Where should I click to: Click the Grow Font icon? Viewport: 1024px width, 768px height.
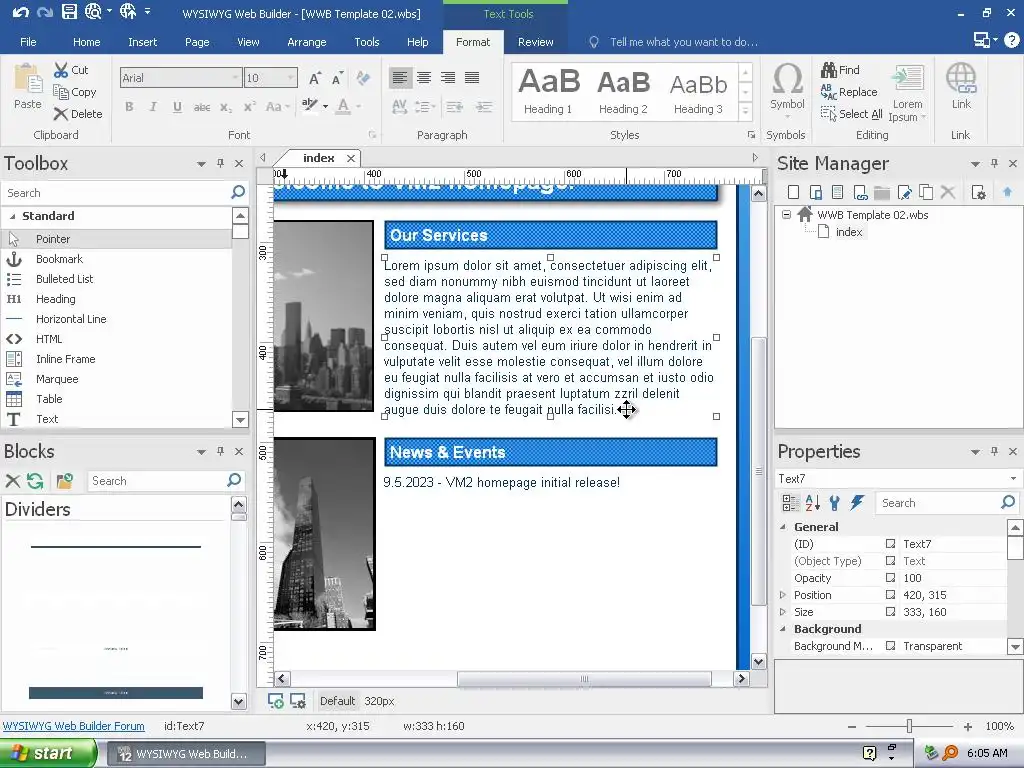pos(314,78)
